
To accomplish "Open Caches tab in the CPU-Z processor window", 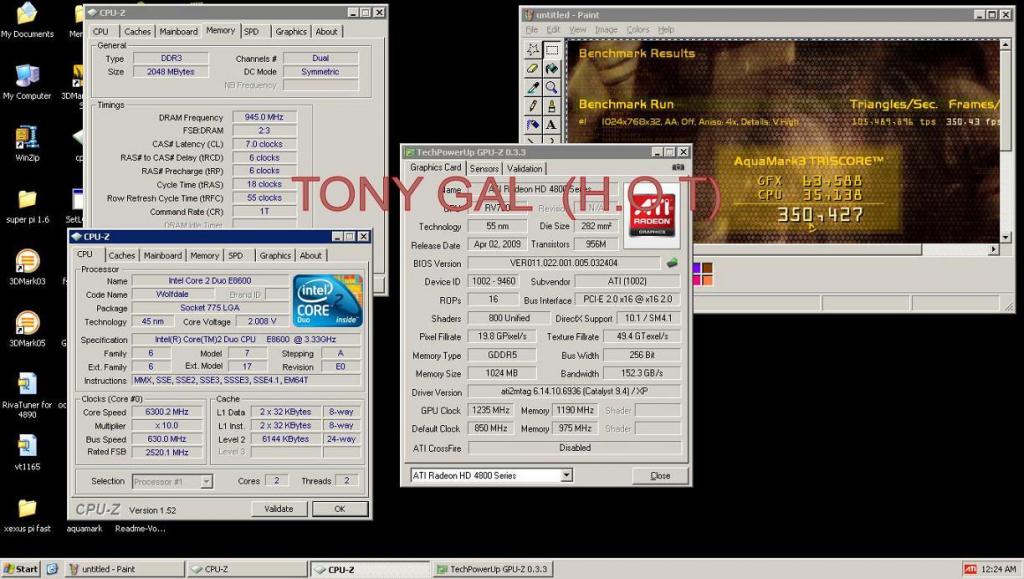I will [x=121, y=255].
